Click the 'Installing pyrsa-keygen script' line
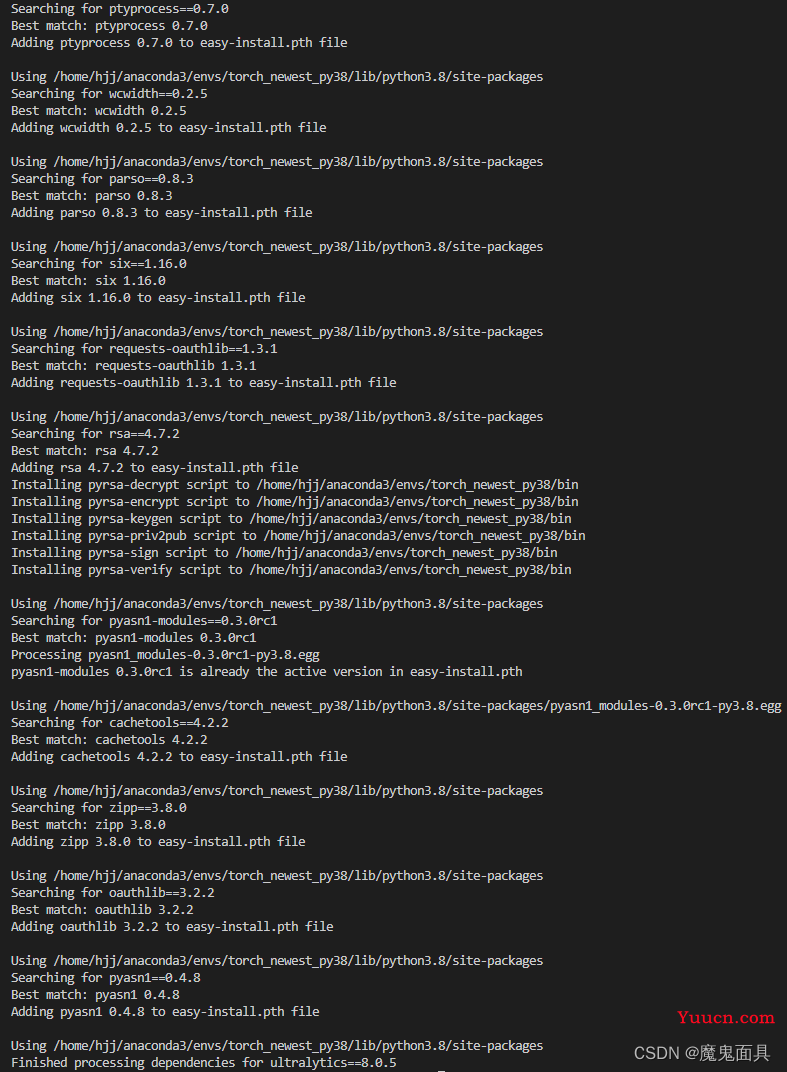787x1072 pixels. [x=291, y=519]
